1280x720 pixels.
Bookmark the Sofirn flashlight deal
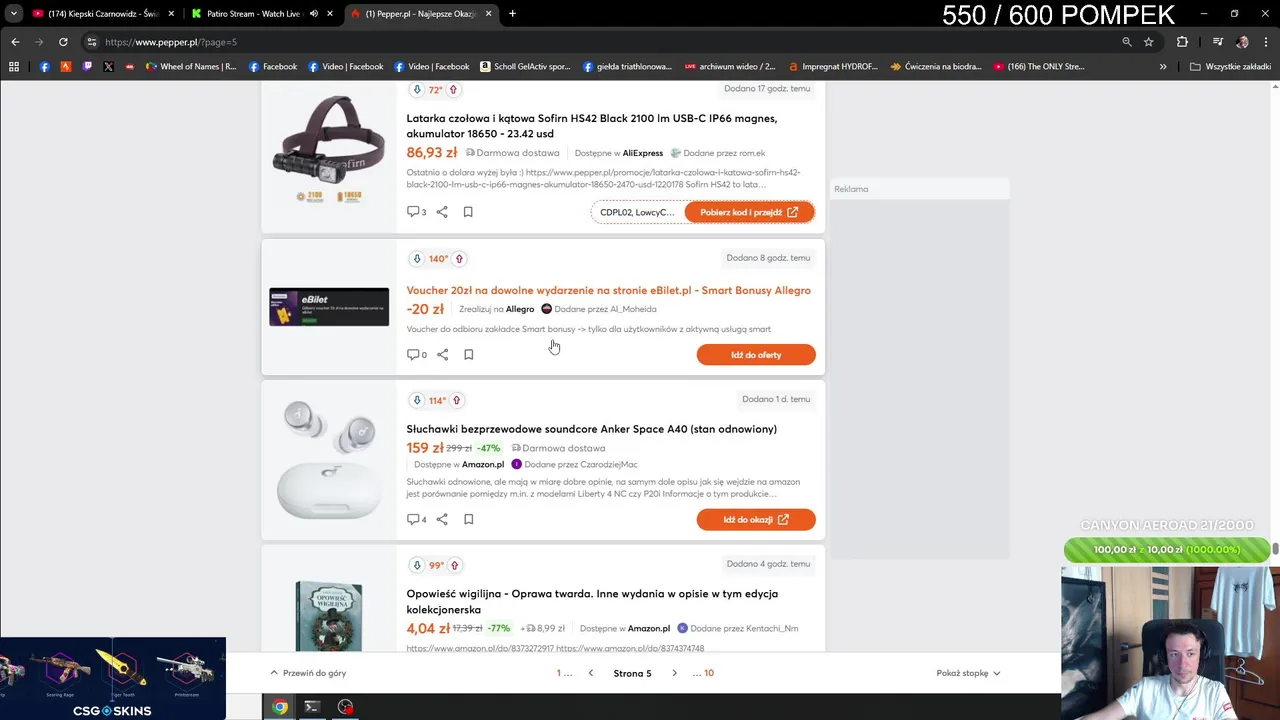click(468, 212)
